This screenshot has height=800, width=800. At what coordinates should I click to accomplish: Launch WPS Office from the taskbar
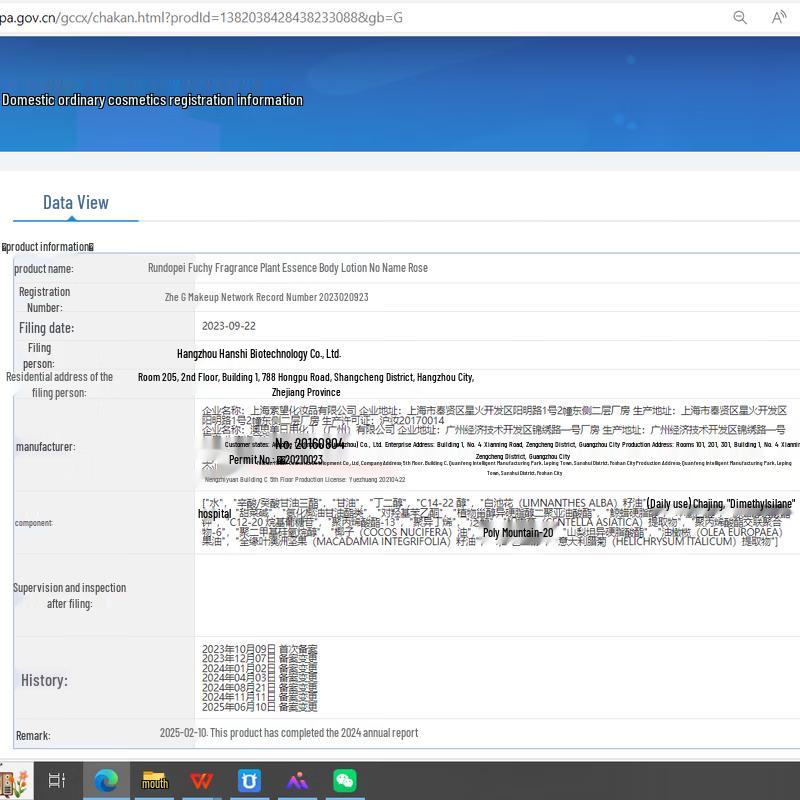coord(202,780)
